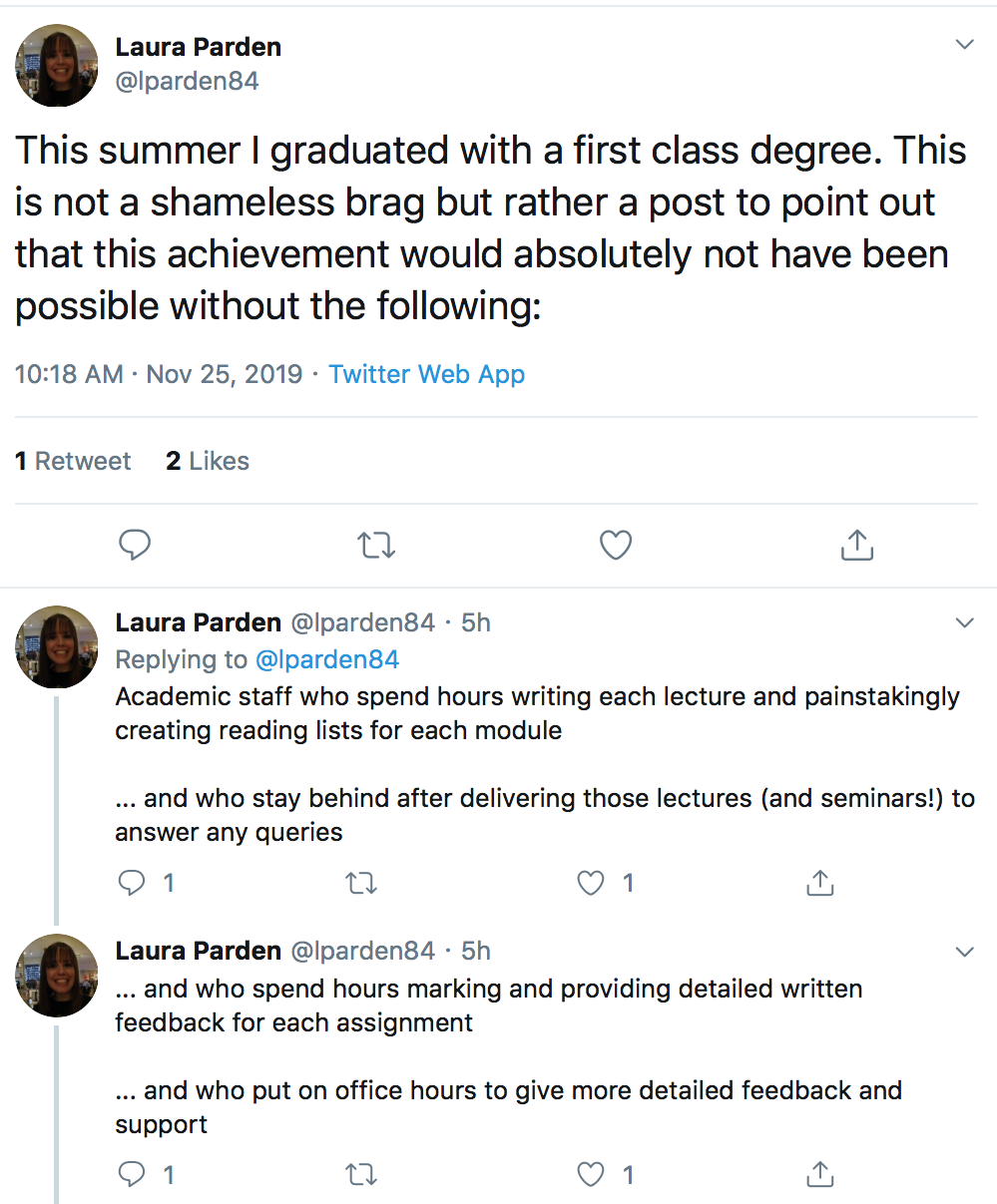
Task: View the 2 Likes list
Action: click(x=208, y=461)
